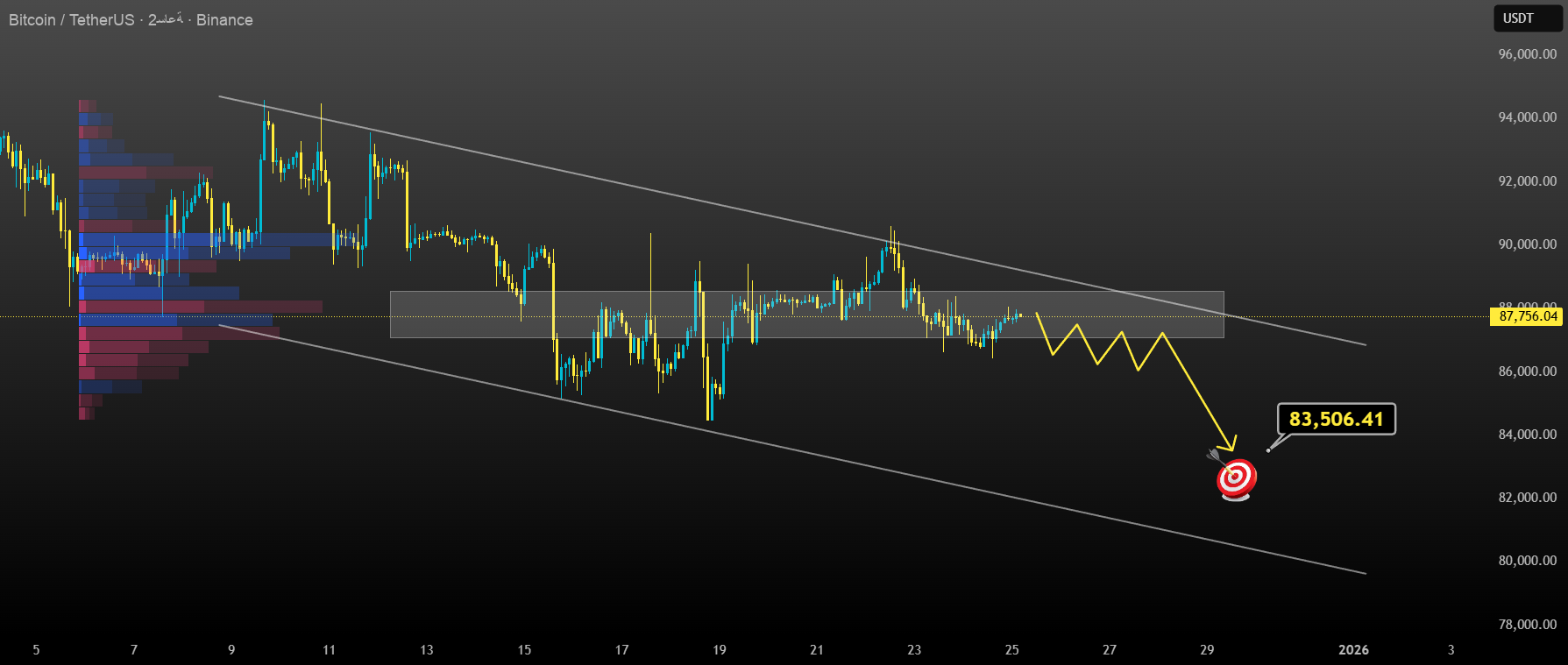The height and width of the screenshot is (665, 1568).
Task: Click the 96,000.00 price axis label
Action: pos(1527,54)
